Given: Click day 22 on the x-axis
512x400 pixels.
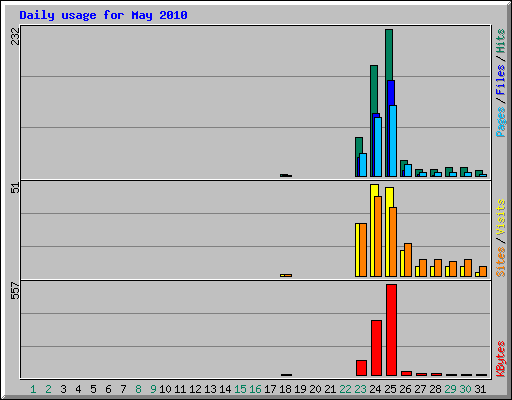Looking at the screenshot, I should (x=345, y=389).
